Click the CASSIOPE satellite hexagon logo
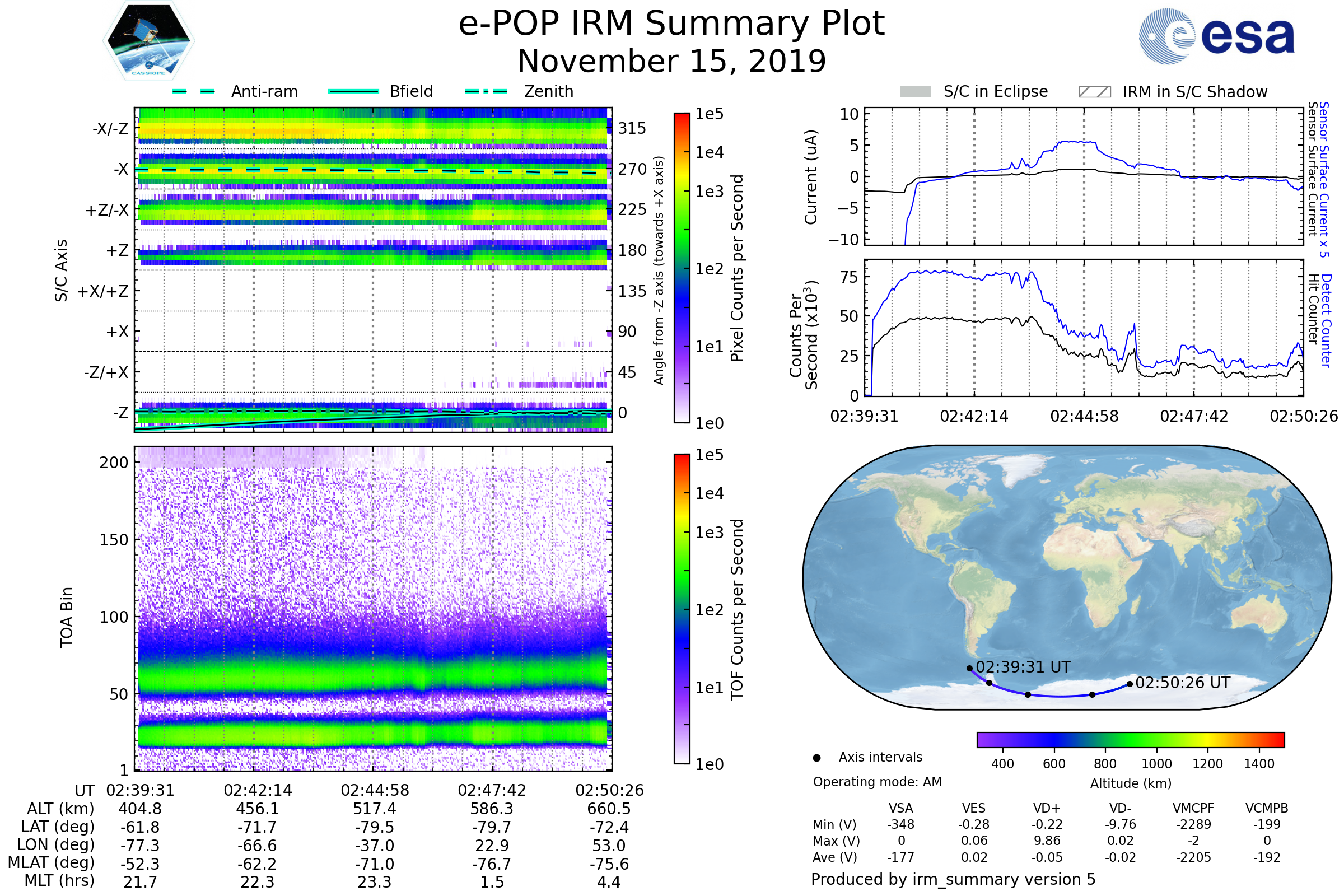1344x896 pixels. 148,41
